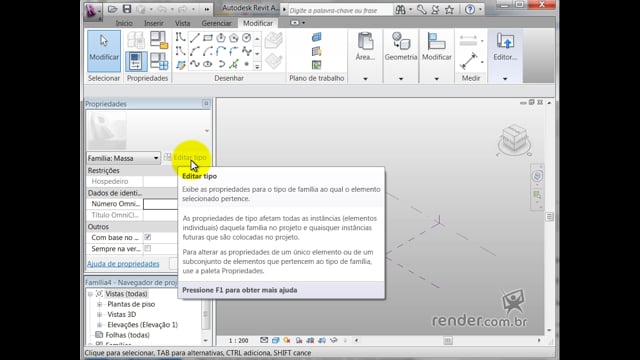Click the Subscription Center key icon
This screenshot has width=640, height=360.
[422, 9]
